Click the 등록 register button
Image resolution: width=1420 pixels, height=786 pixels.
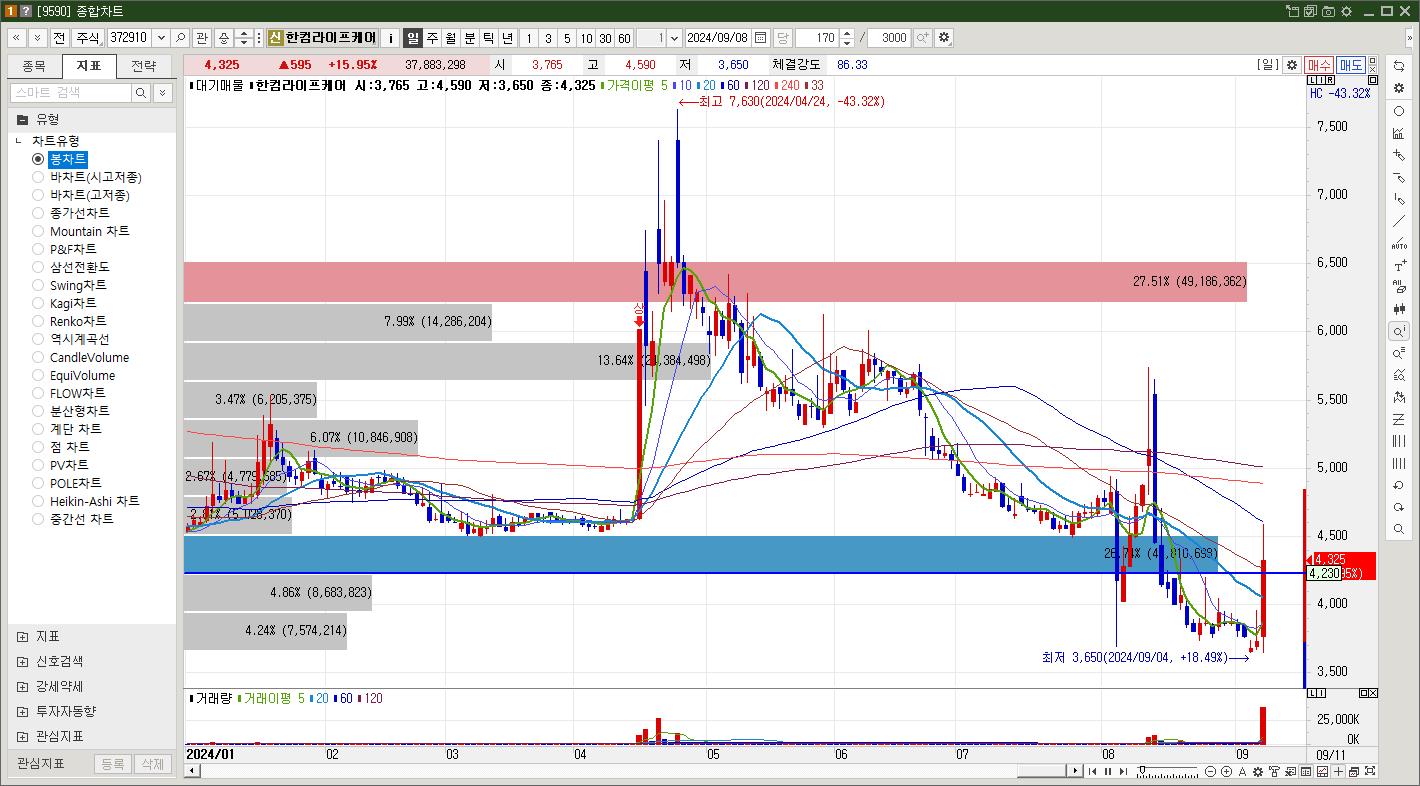112,764
